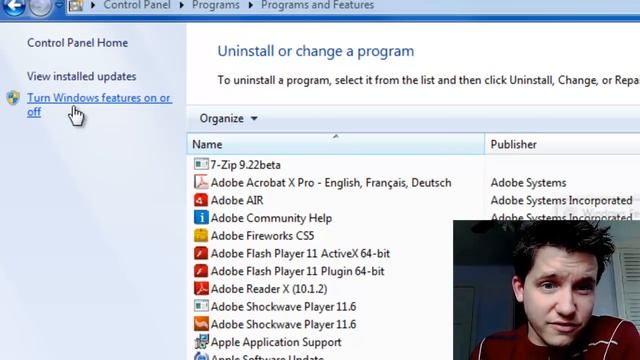This screenshot has width=640, height=360.
Task: Expand the arrow before Control Panel breadcrumb
Action: 93,6
